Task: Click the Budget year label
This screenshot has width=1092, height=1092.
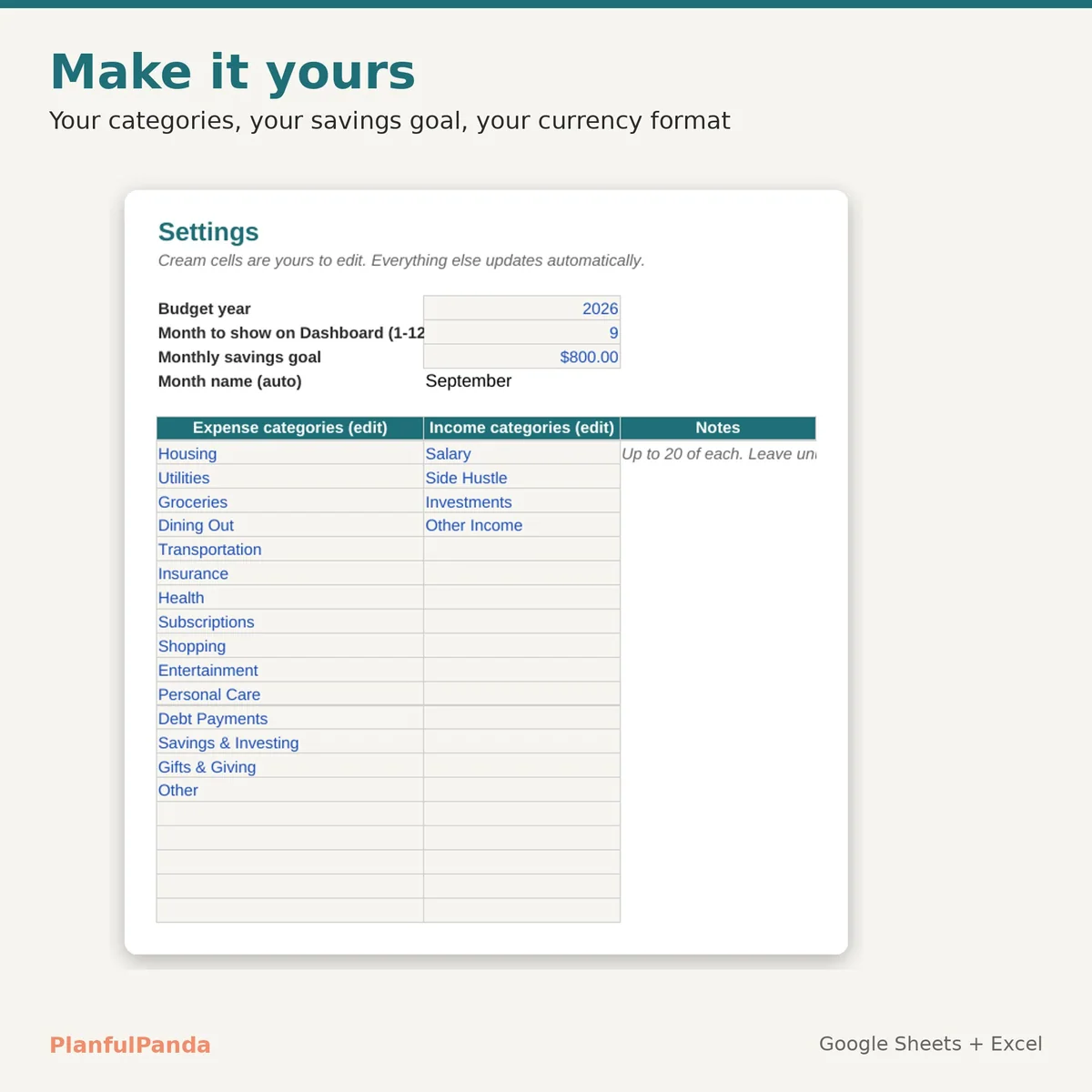Action: [x=204, y=308]
